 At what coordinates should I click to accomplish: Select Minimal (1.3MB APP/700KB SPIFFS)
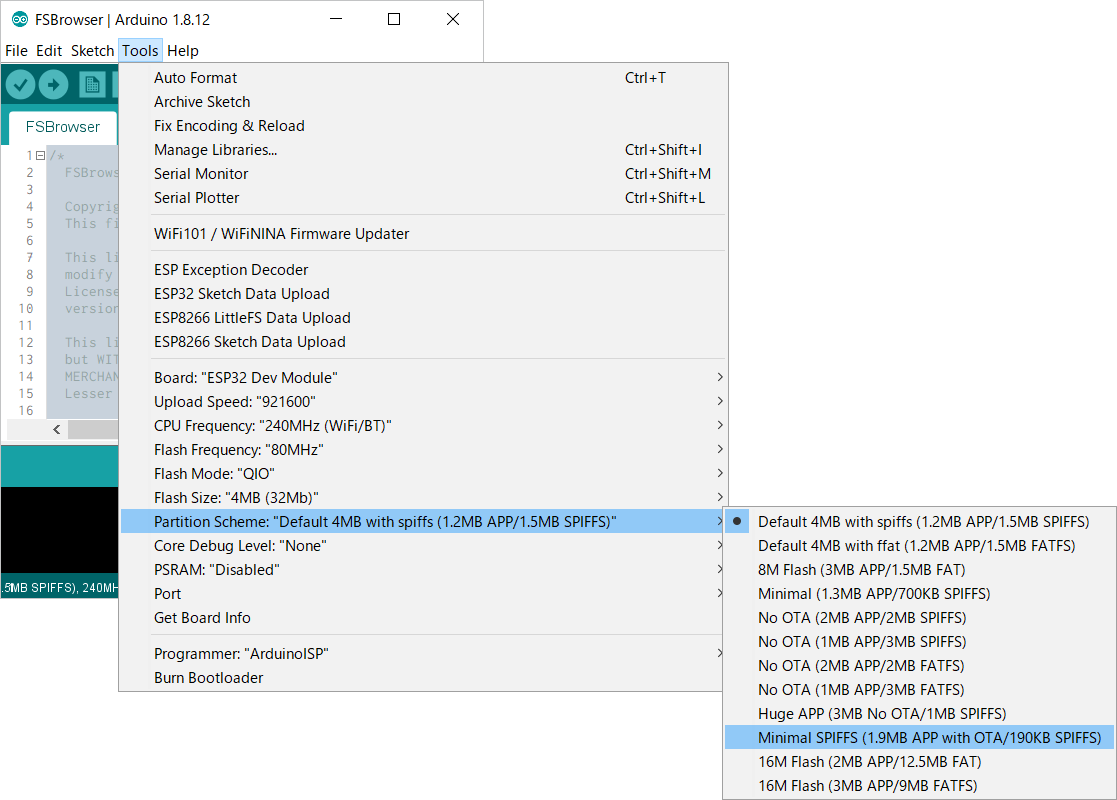coord(919,593)
